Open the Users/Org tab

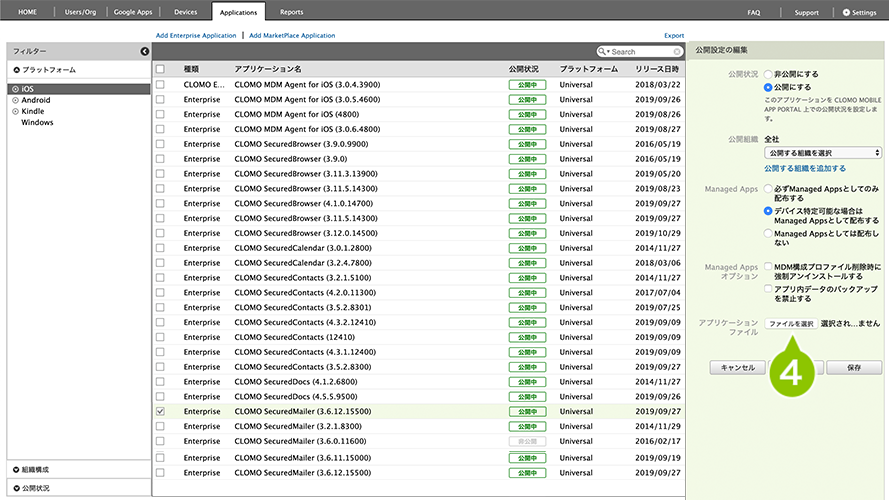click(x=81, y=12)
